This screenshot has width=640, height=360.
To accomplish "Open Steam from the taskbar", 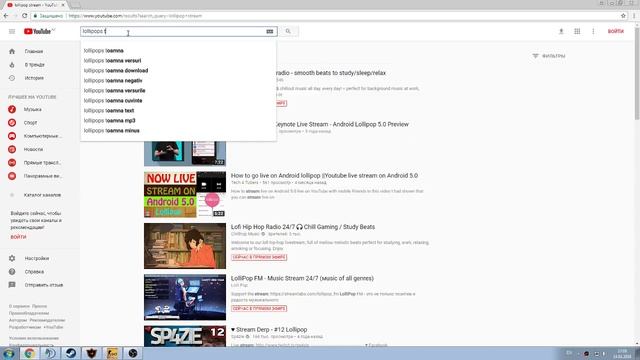I will [71, 353].
